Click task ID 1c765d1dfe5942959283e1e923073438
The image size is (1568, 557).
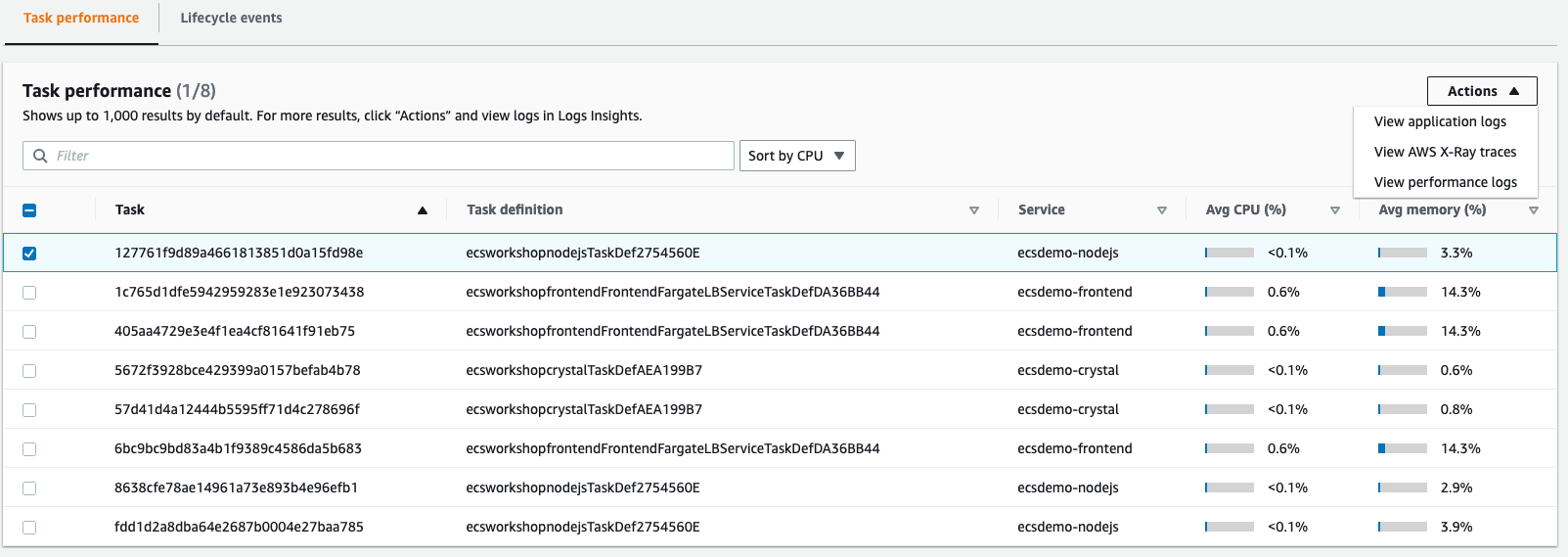click(x=239, y=292)
